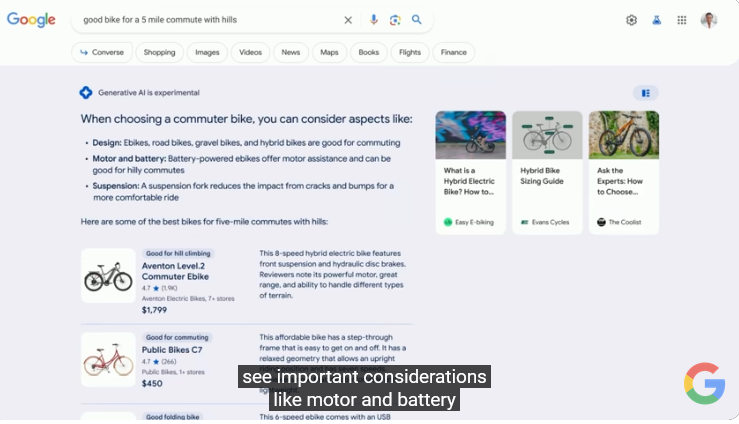Click The Coolist source label
The height and width of the screenshot is (424, 739).
pos(619,222)
